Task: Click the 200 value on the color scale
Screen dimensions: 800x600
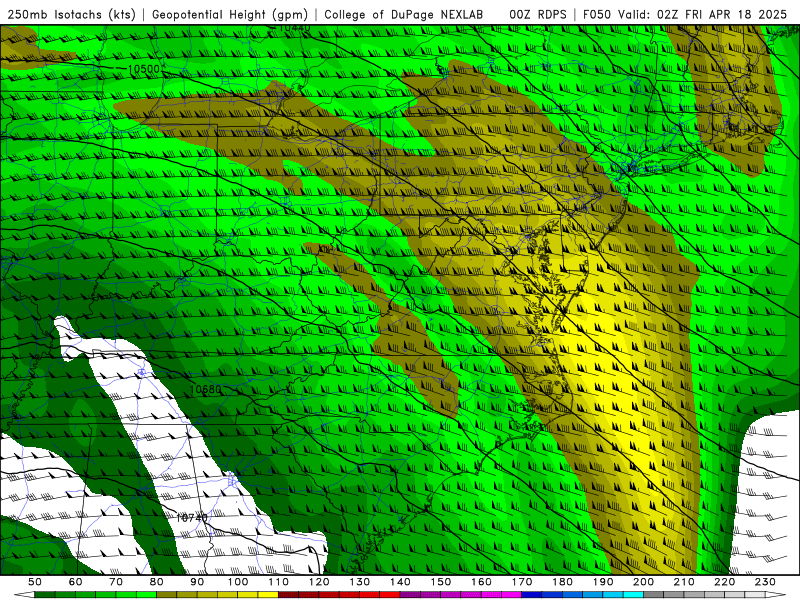Action: tap(643, 582)
